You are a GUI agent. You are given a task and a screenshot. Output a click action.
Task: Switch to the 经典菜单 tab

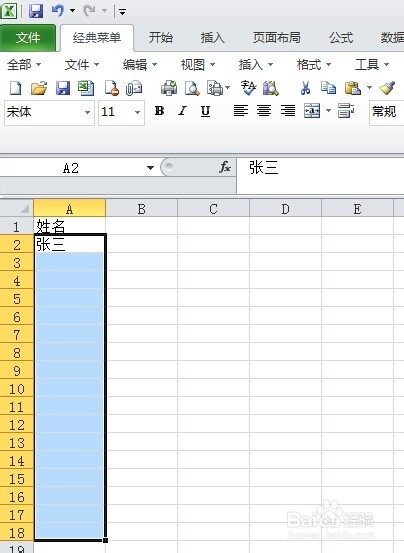click(x=97, y=38)
